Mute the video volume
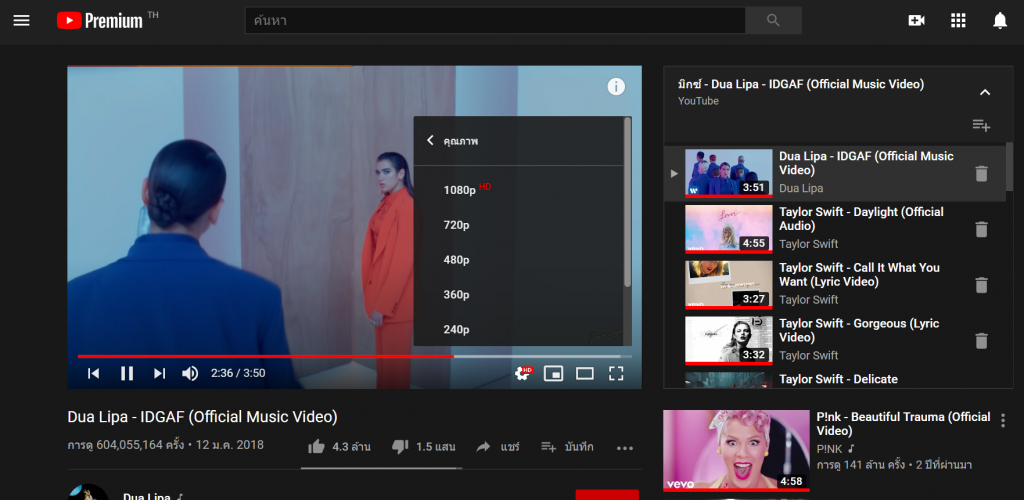1024x500 pixels. tap(190, 373)
